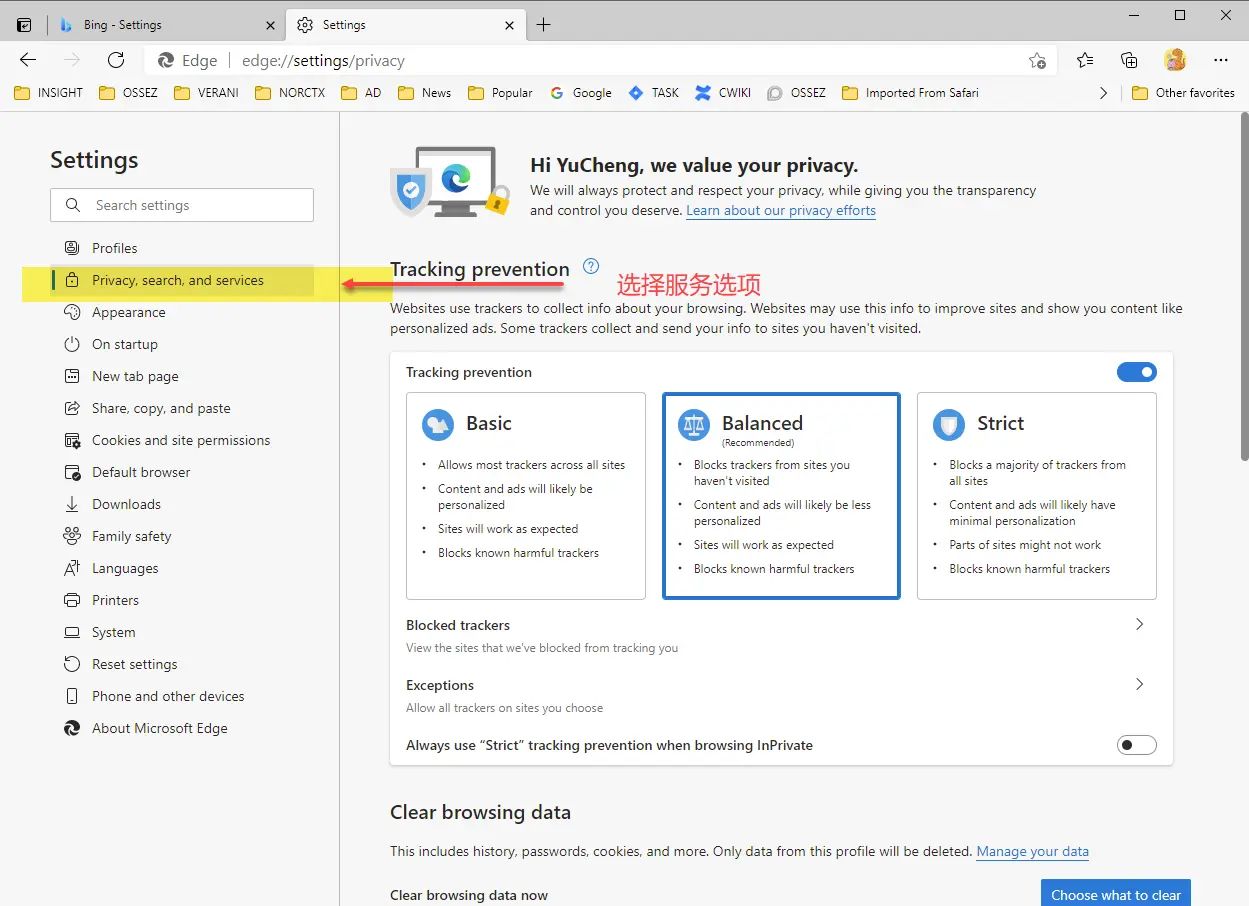Open the Favorites list icon

coord(1085,60)
